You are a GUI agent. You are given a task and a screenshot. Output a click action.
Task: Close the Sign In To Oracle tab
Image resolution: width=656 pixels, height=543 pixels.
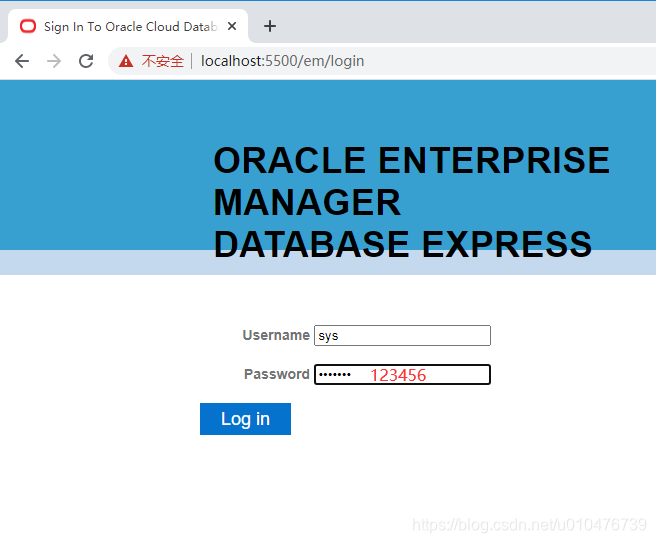232,26
